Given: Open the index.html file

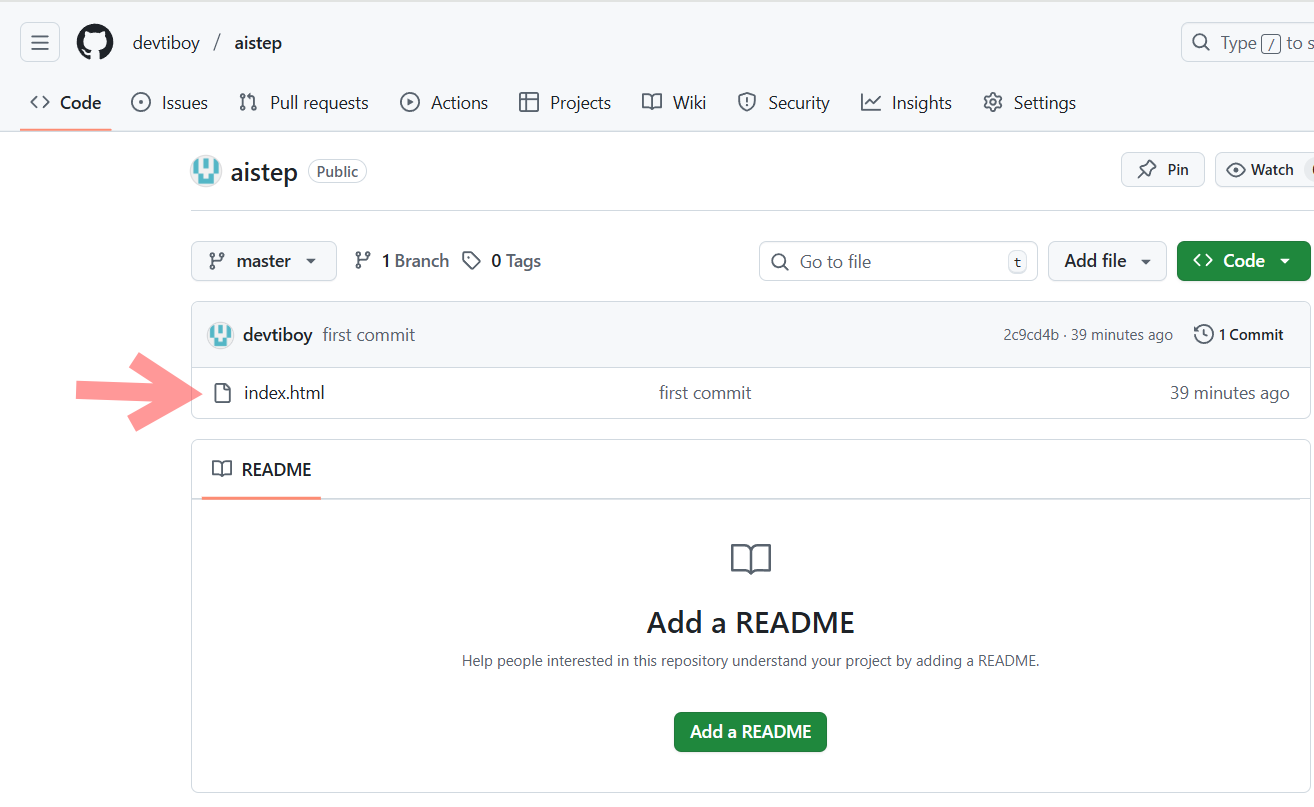Looking at the screenshot, I should tap(284, 393).
